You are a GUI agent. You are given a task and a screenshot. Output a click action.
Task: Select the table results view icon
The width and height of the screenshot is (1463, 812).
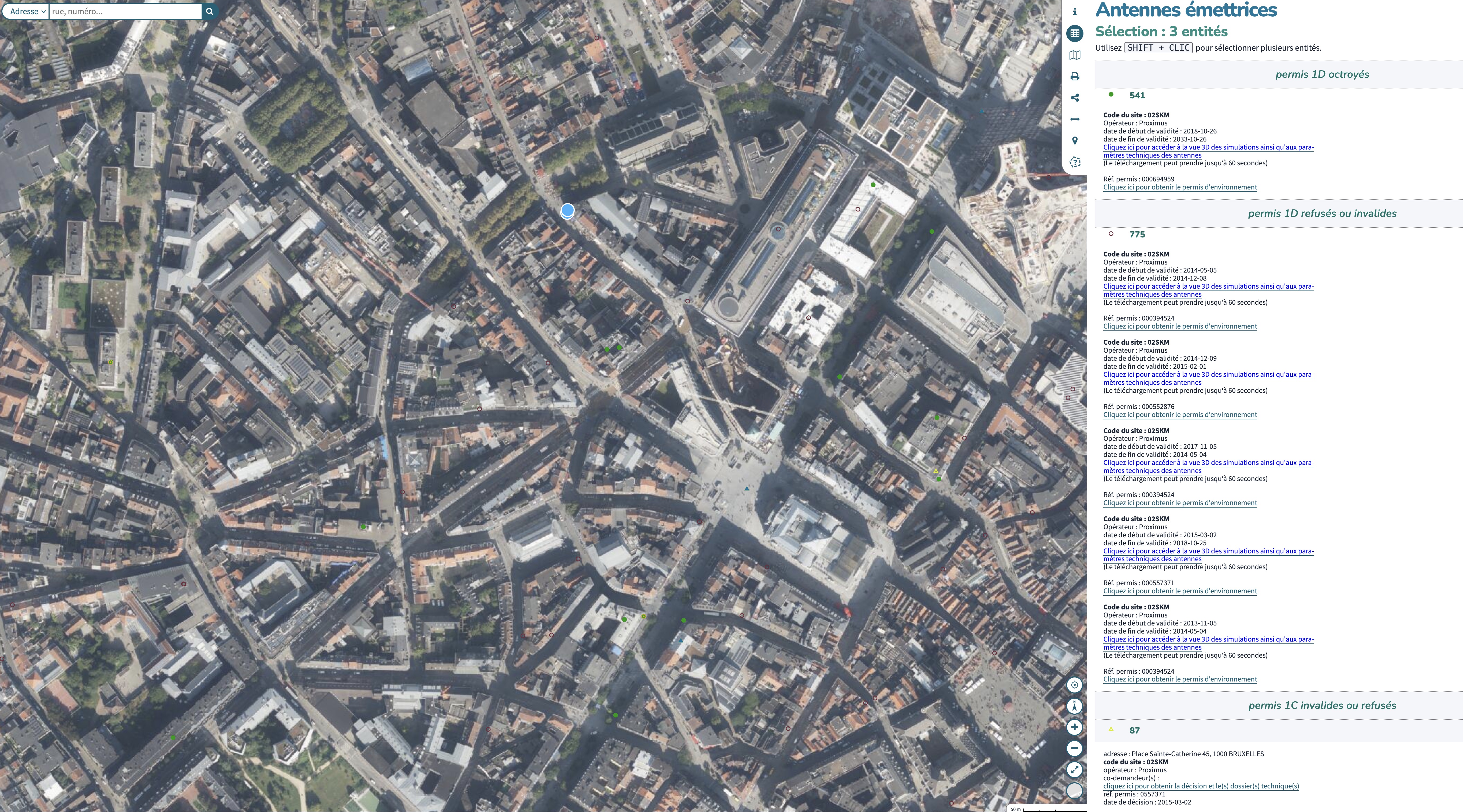click(x=1075, y=33)
